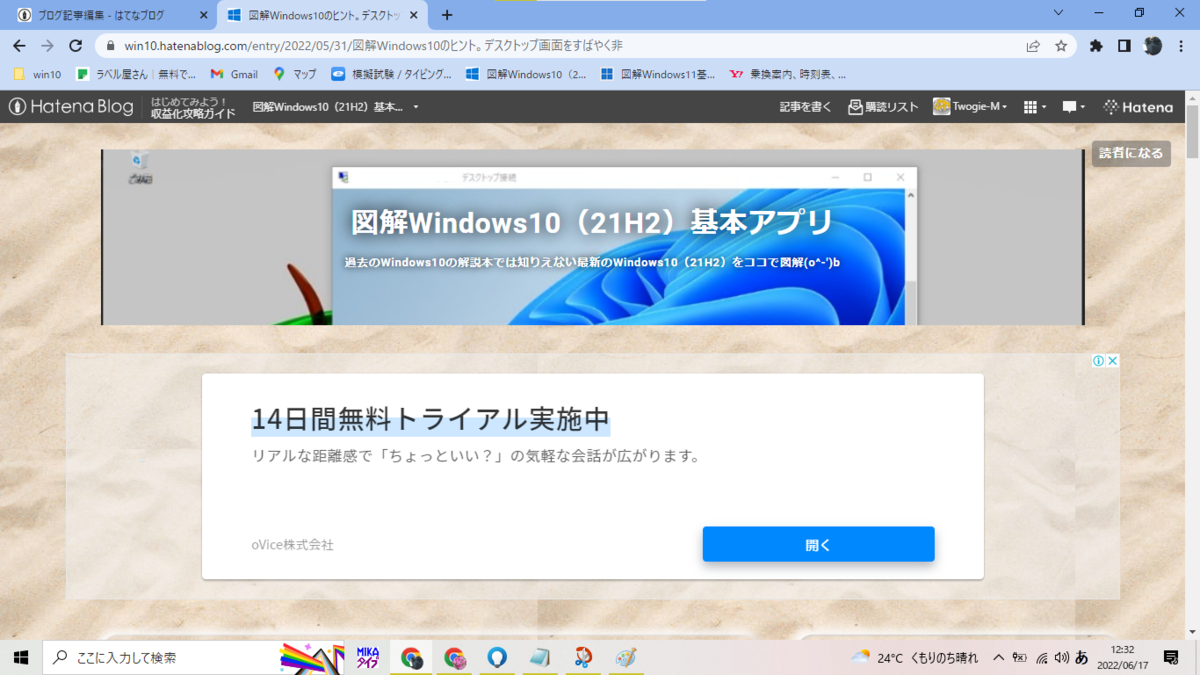The width and height of the screenshot is (1200, 675).
Task: Open the second Chrome taskbar icon with pink badge
Action: tap(454, 657)
